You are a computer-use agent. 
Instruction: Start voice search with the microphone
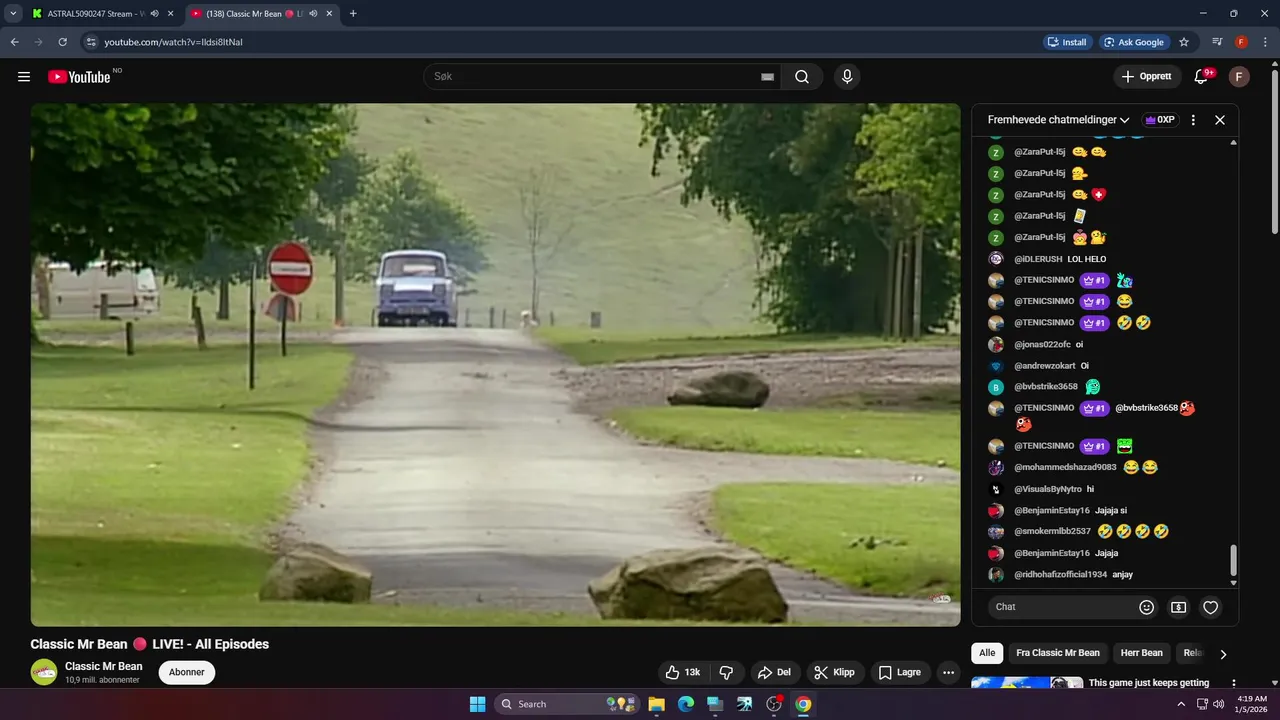pos(847,77)
